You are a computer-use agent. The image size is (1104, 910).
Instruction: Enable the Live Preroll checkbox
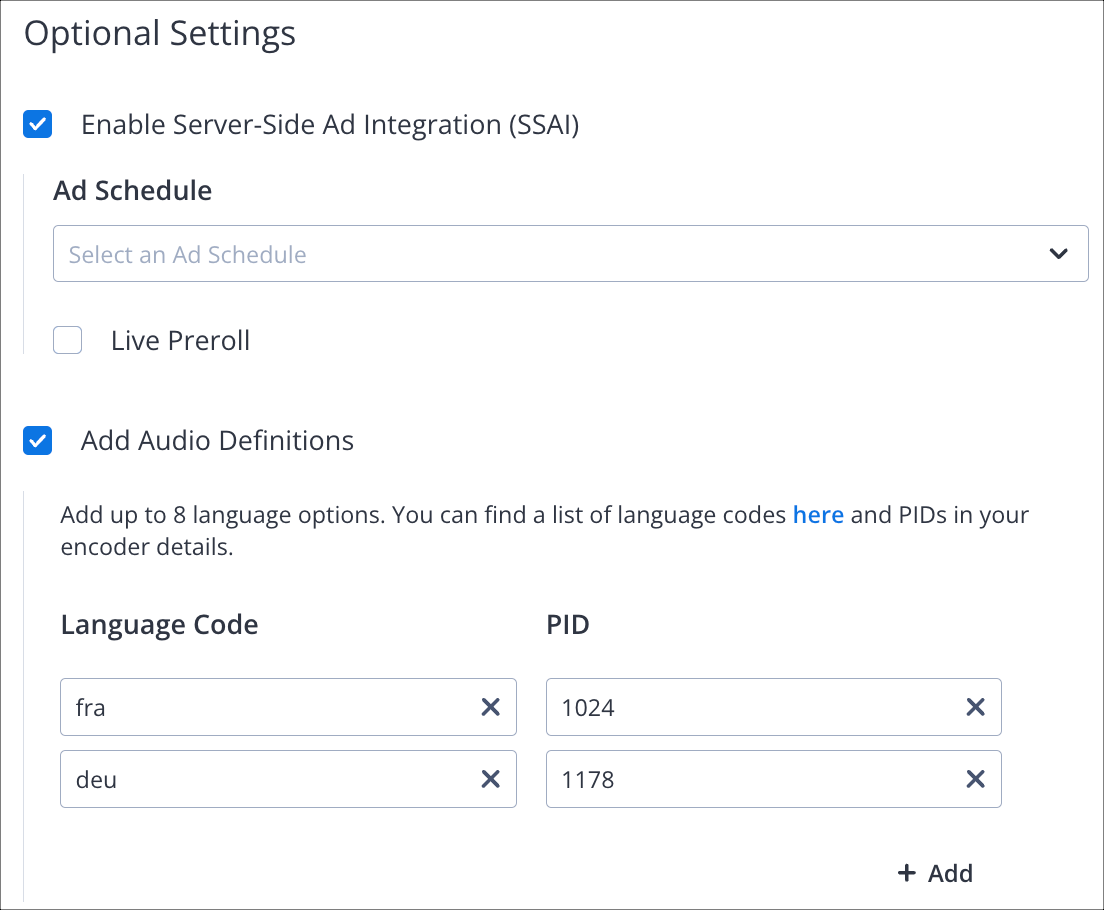click(x=68, y=341)
